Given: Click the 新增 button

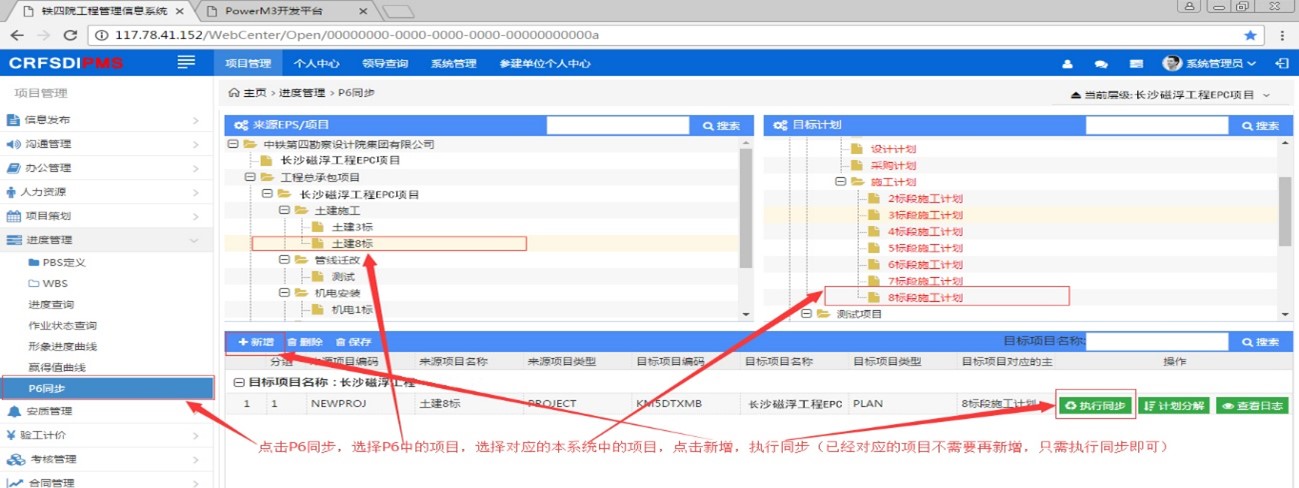Looking at the screenshot, I should 256,342.
